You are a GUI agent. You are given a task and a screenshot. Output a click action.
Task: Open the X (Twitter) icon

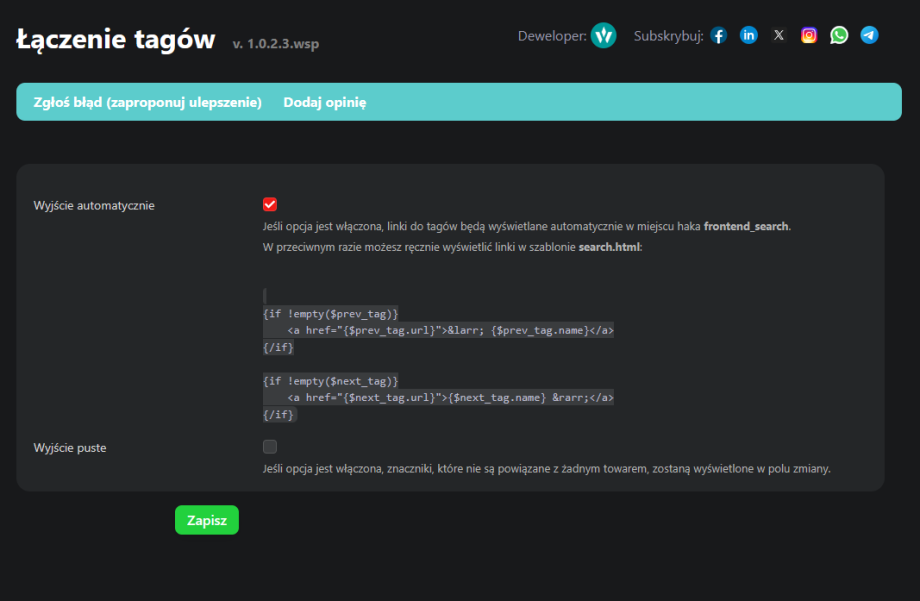click(x=779, y=36)
